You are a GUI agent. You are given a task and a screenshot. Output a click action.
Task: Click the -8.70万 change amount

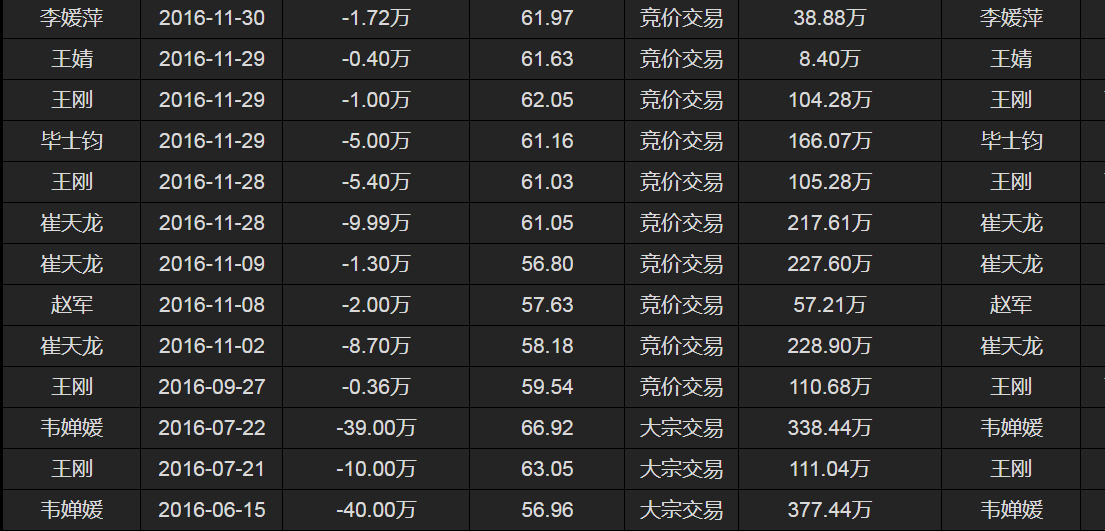pyautogui.click(x=376, y=346)
